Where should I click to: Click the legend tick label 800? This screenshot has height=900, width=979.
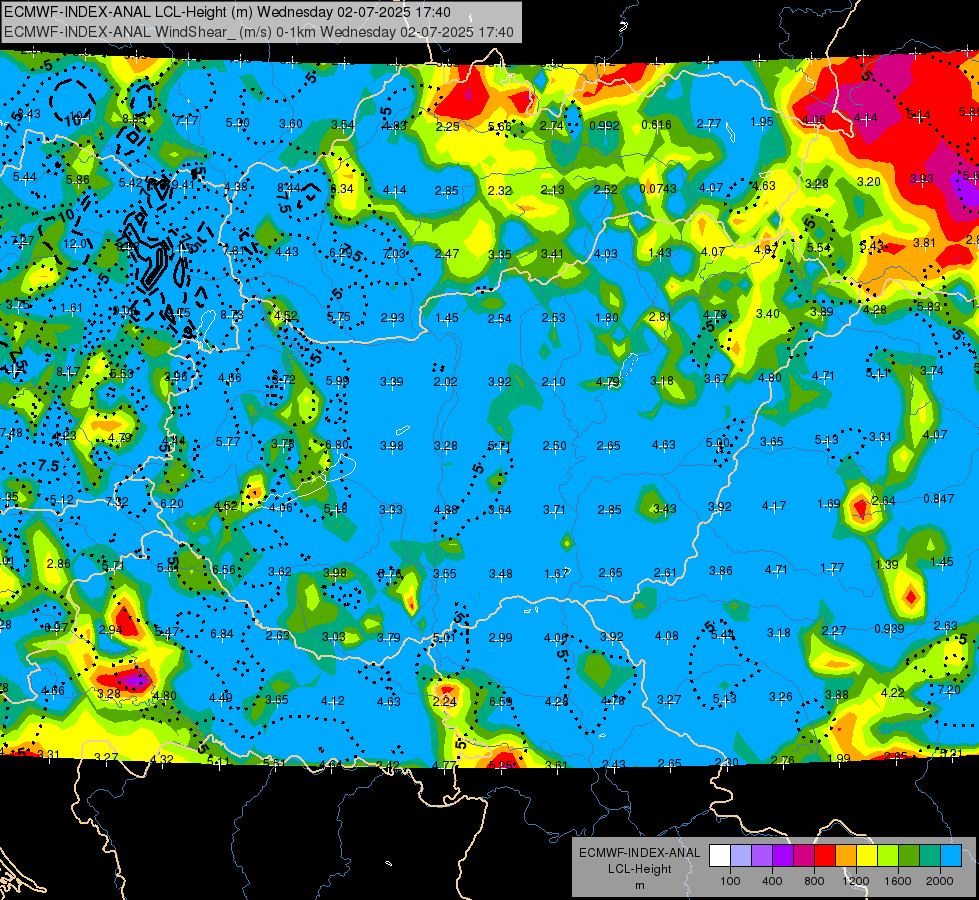coord(814,881)
